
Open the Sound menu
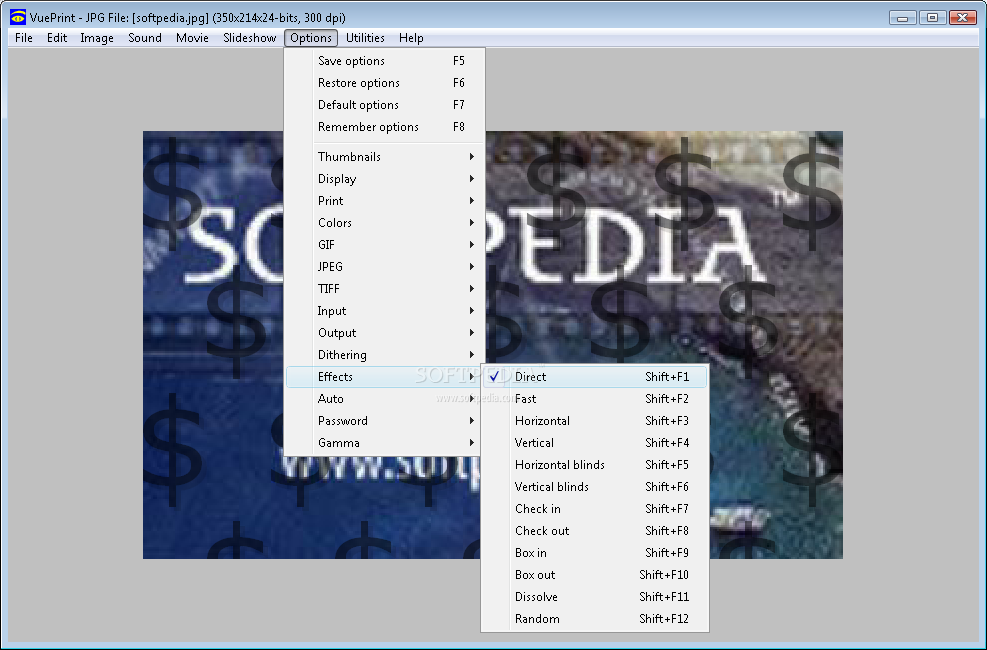(145, 38)
